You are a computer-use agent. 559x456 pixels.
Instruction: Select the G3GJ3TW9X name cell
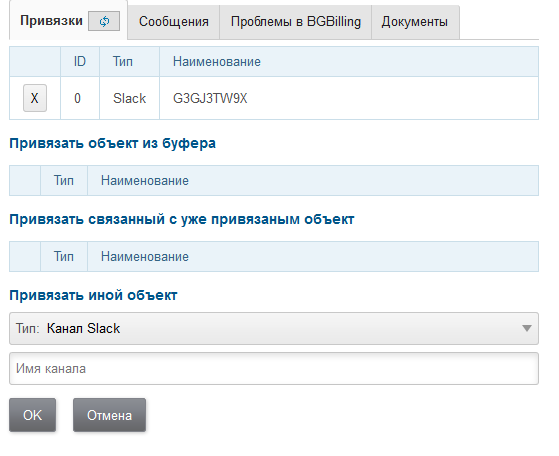[349, 98]
